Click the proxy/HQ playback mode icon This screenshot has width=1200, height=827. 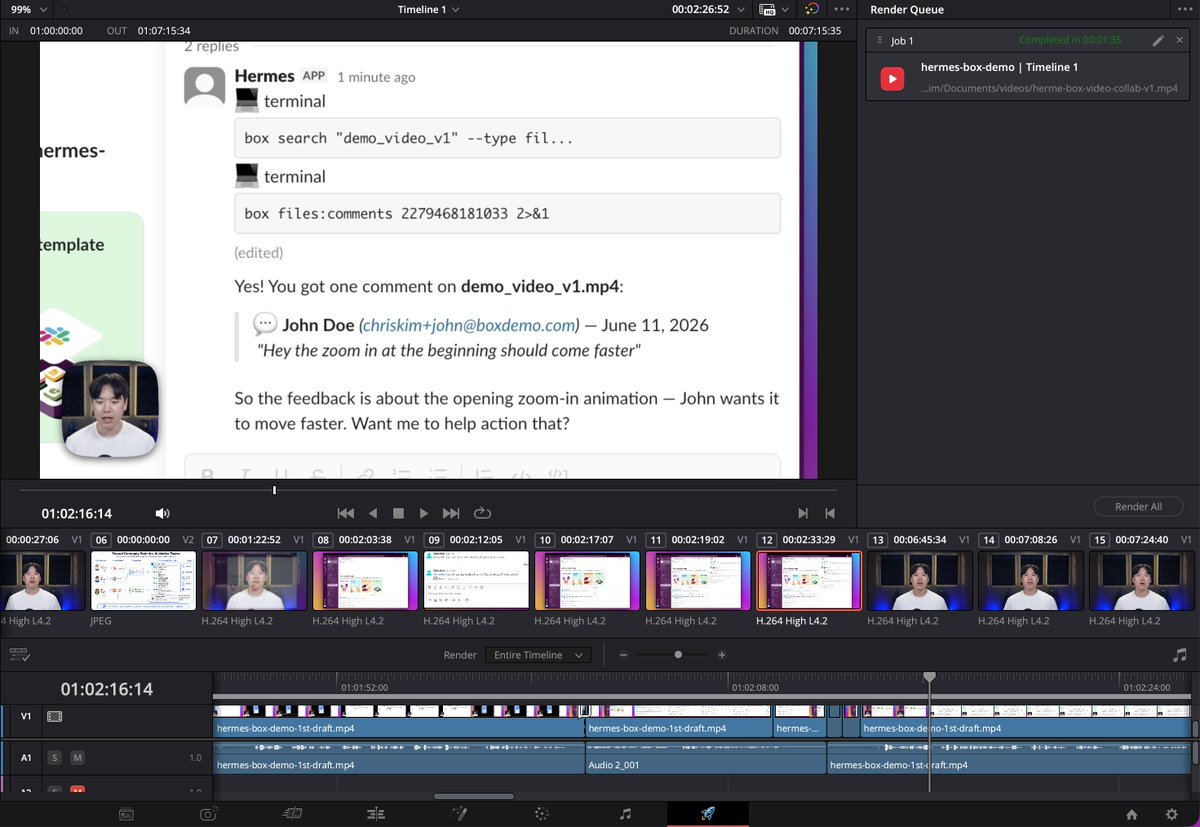coord(767,9)
